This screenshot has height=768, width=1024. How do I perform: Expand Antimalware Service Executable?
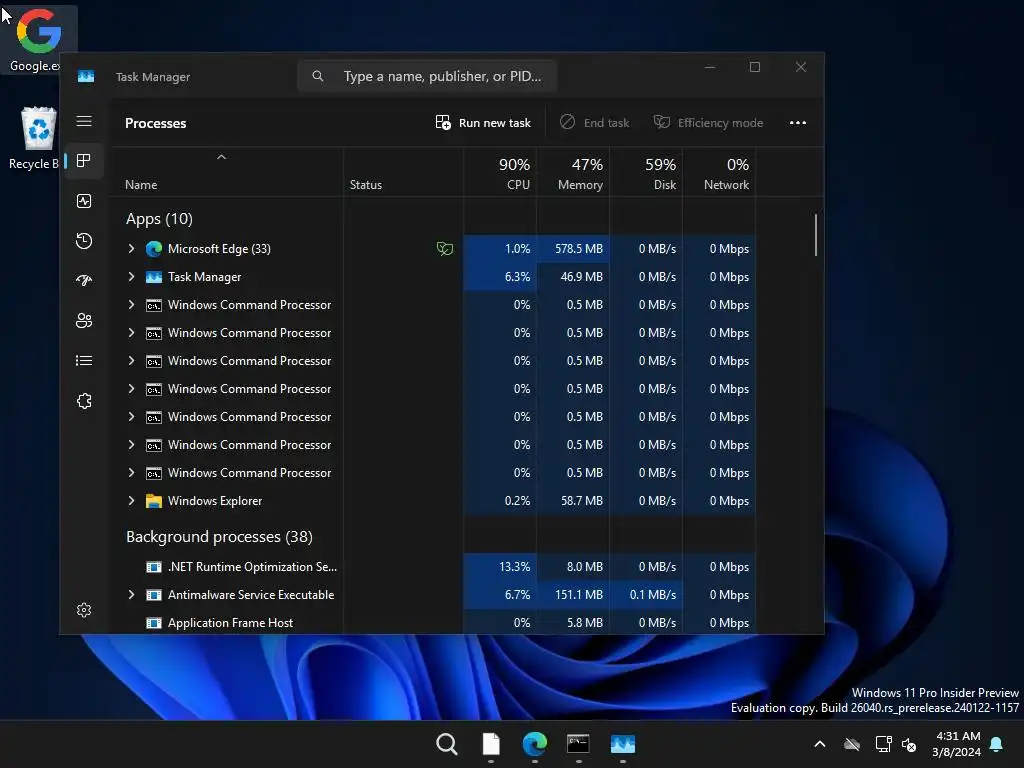(x=131, y=595)
